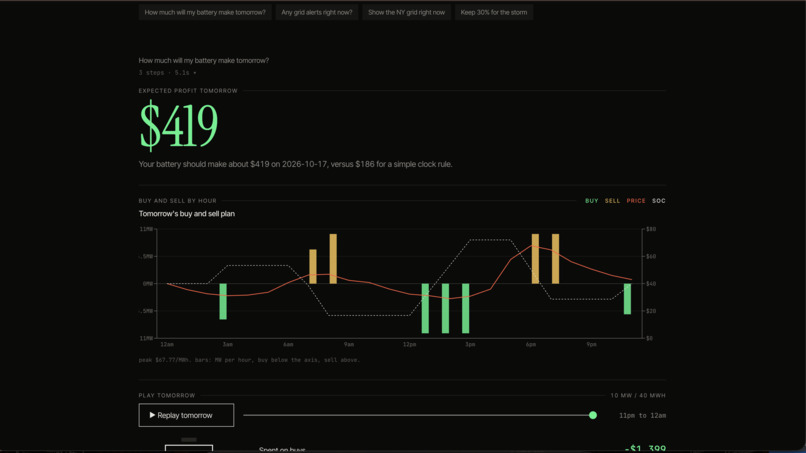This screenshot has height=453, width=806.
Task: Click 'How much will my battery make tomorrow?' chip
Action: [205, 12]
